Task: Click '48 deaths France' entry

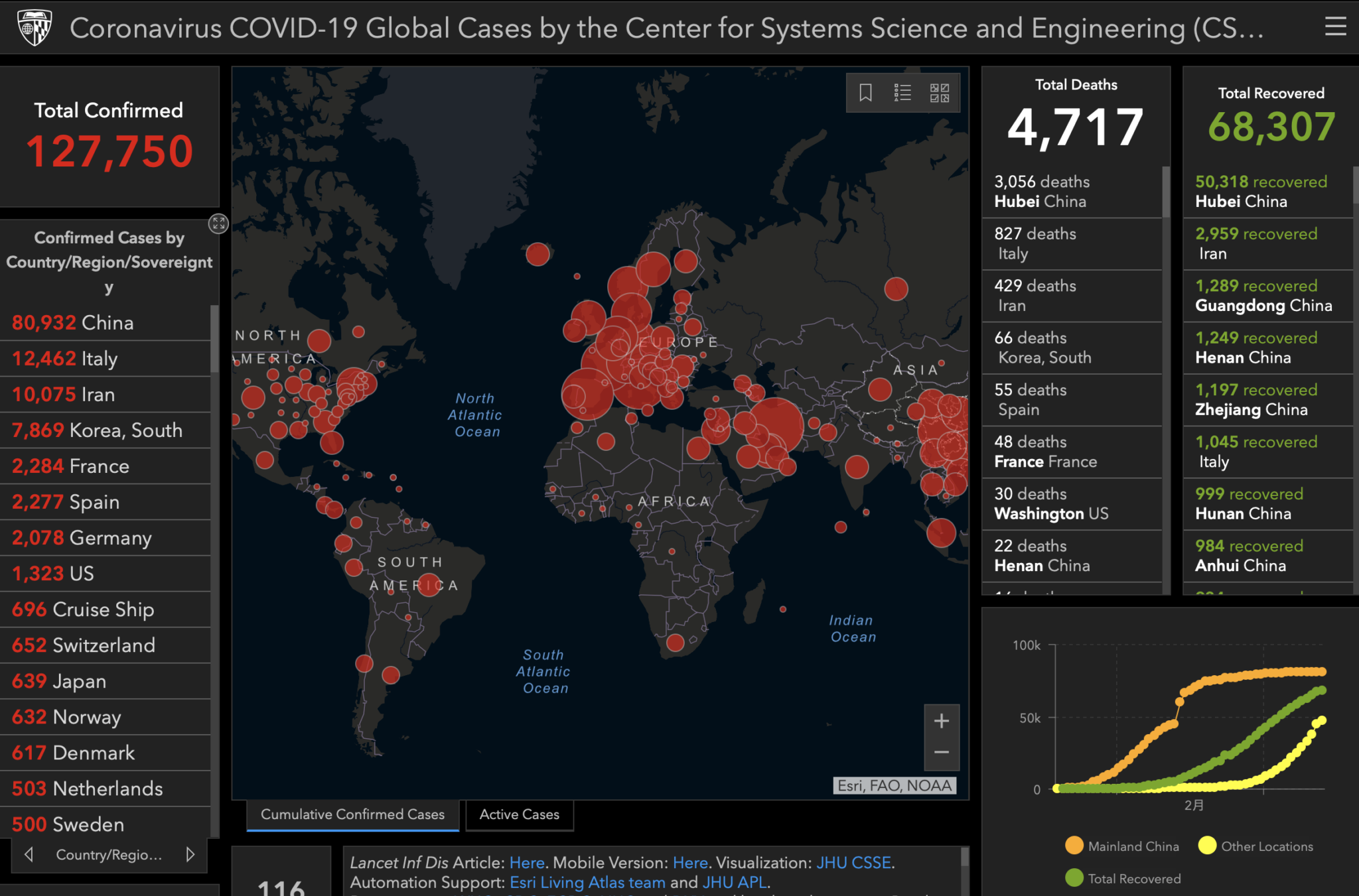Action: pos(1072,452)
